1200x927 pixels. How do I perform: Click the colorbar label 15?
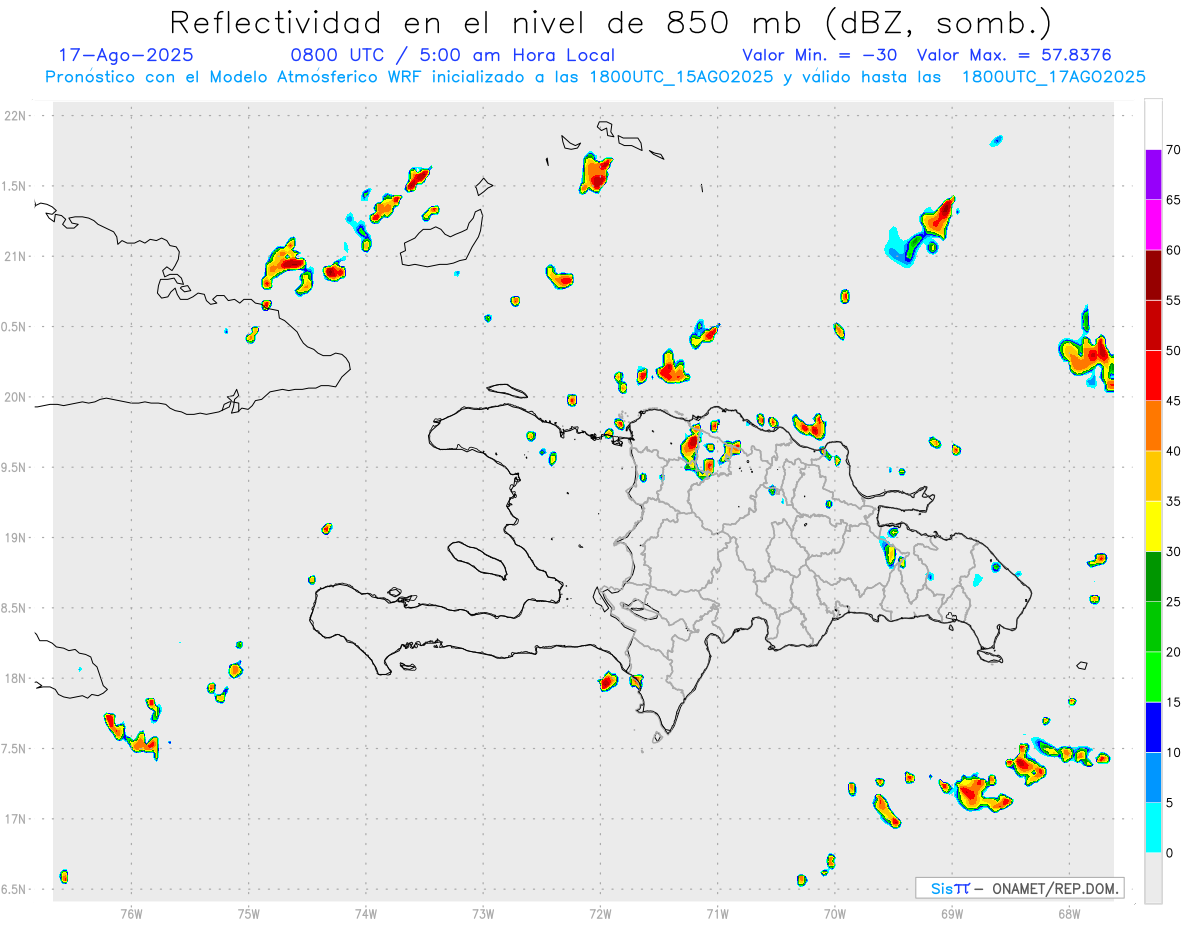pyautogui.click(x=1173, y=702)
